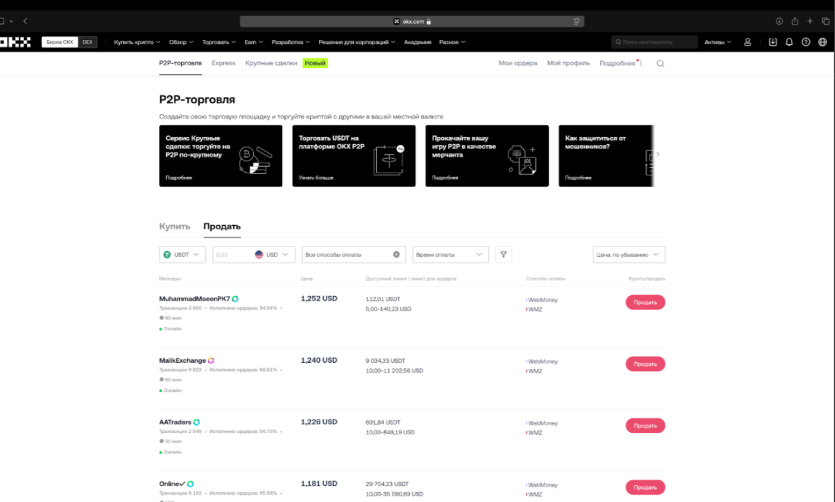Expand the Обзор menu
The width and height of the screenshot is (835, 502).
click(181, 42)
